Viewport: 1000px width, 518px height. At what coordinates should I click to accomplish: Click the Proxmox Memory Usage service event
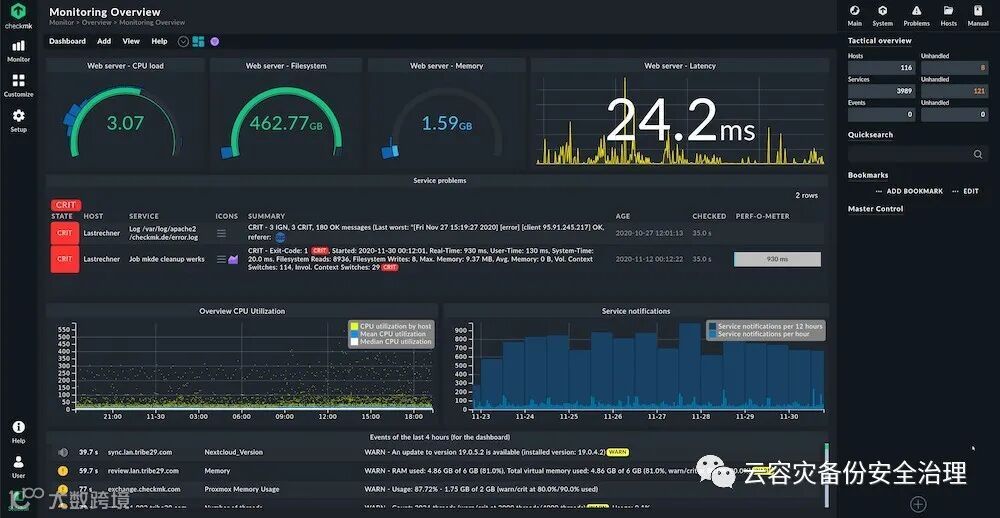[x=242, y=489]
